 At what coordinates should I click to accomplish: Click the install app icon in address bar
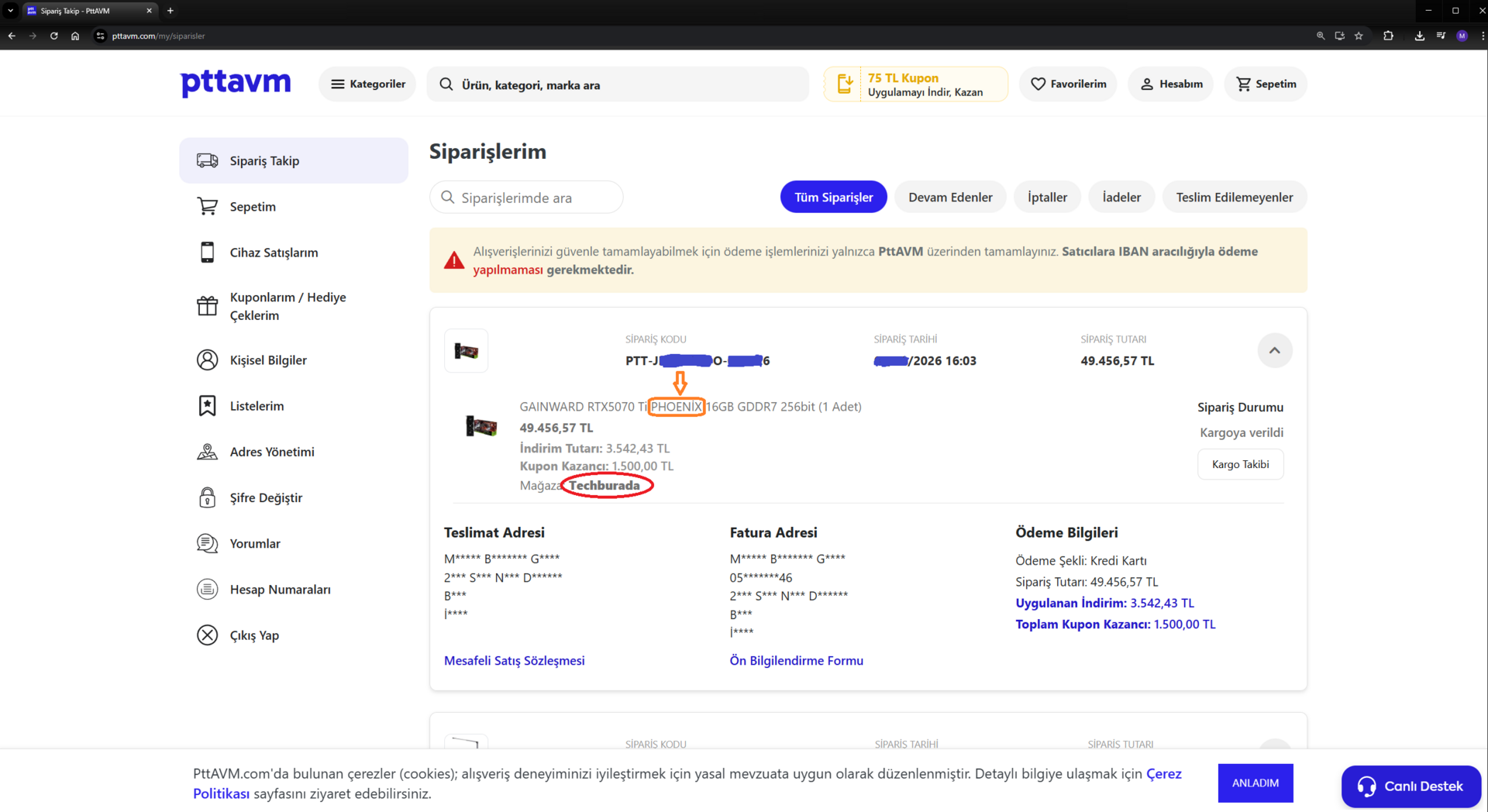point(1339,36)
